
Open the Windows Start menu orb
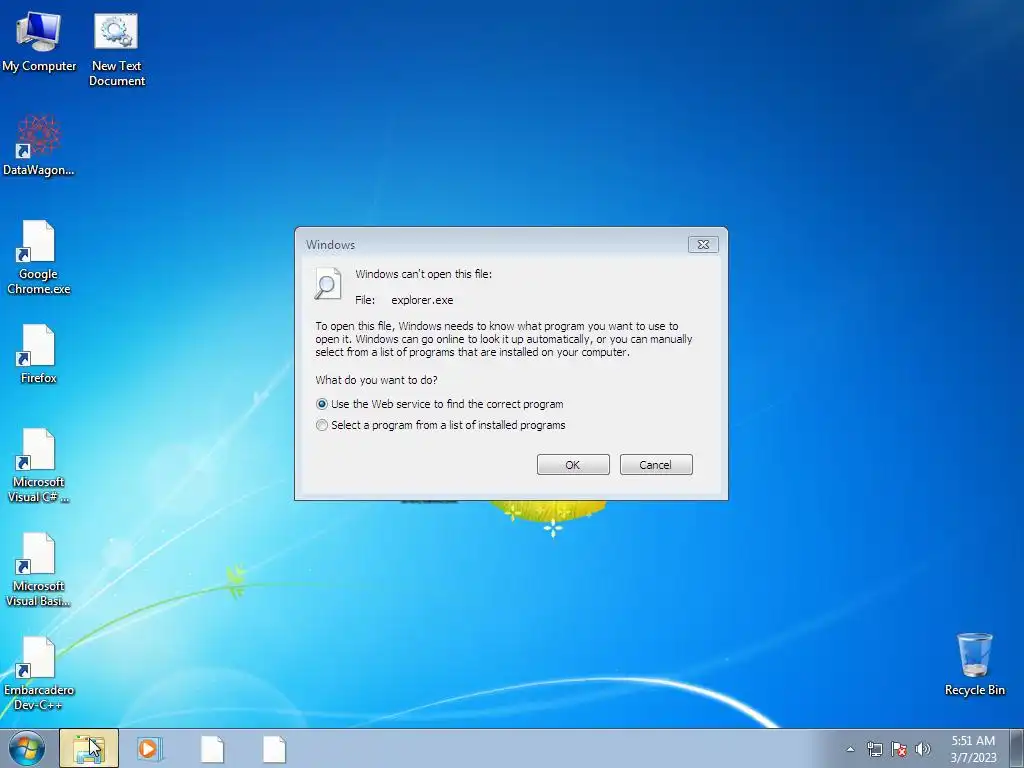pyautogui.click(x=27, y=748)
